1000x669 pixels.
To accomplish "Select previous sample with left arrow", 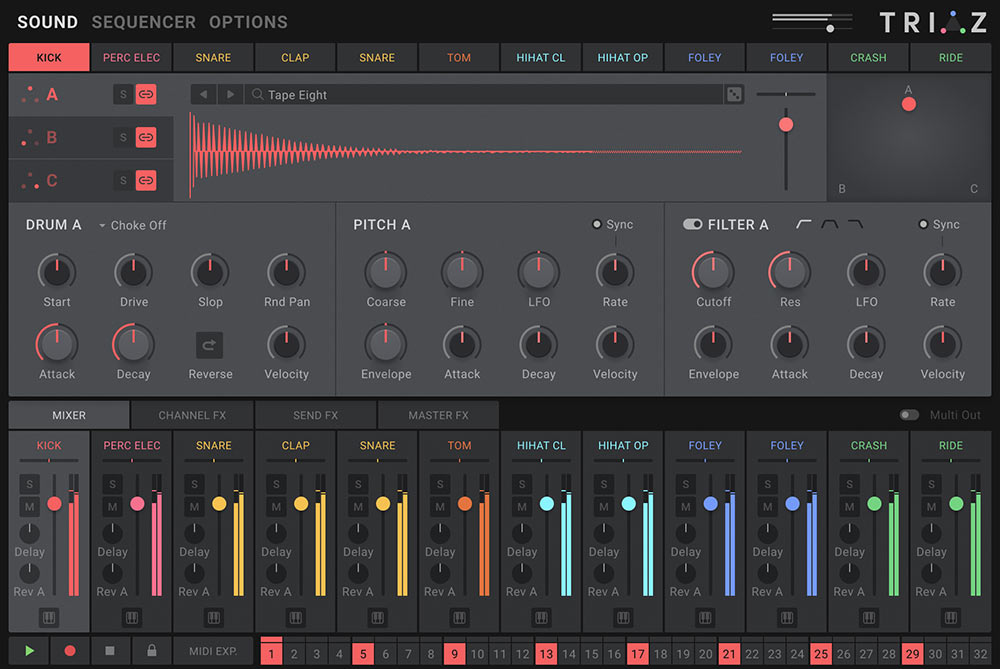I will tap(204, 95).
